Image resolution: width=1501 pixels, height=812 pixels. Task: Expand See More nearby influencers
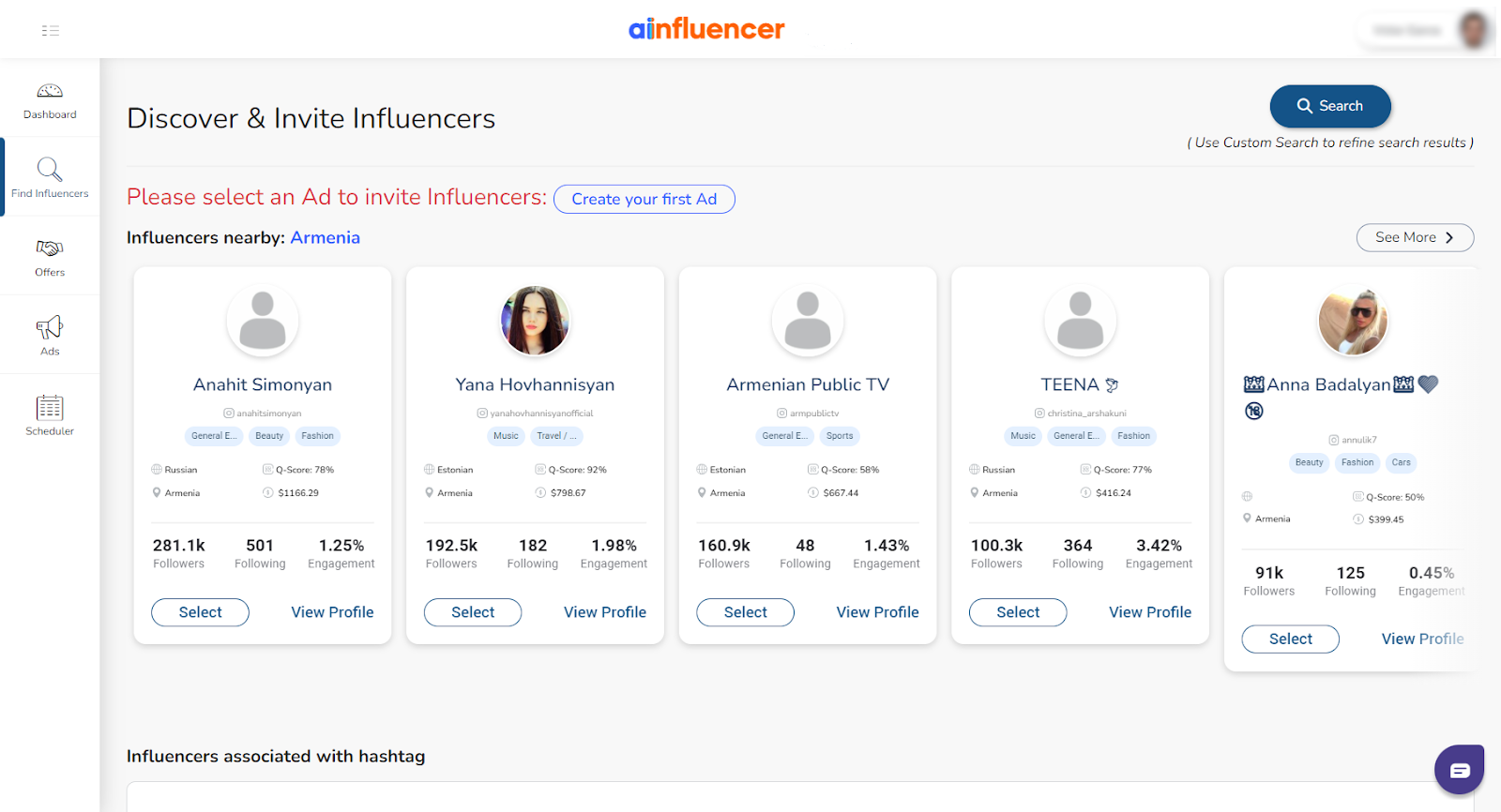tap(1415, 237)
